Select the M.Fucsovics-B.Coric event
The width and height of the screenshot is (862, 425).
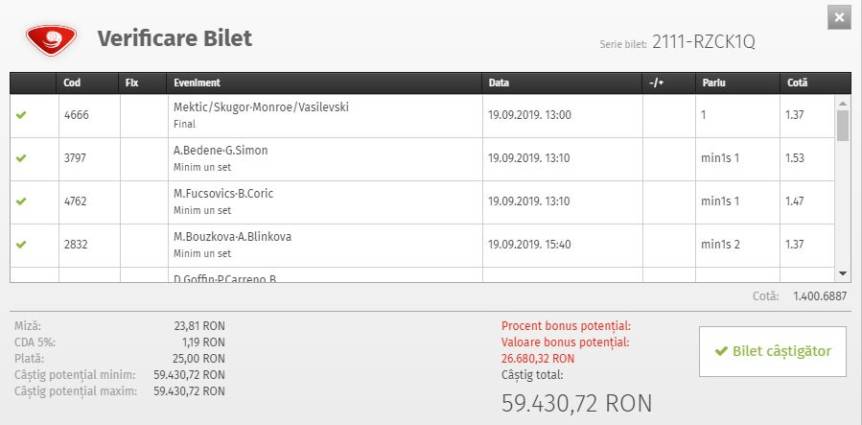pos(224,194)
